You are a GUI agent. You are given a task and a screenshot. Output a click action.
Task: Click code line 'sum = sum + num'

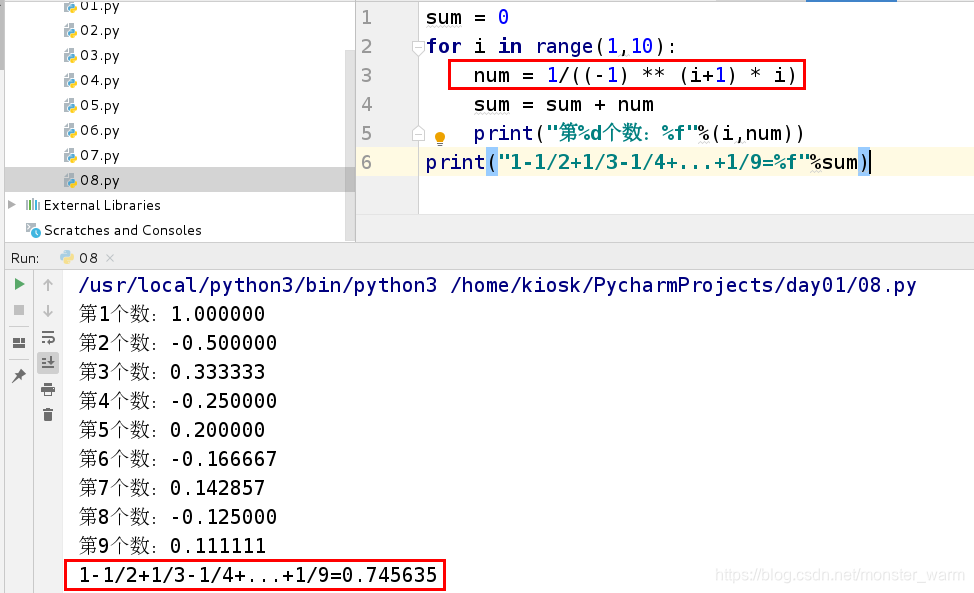pos(563,104)
